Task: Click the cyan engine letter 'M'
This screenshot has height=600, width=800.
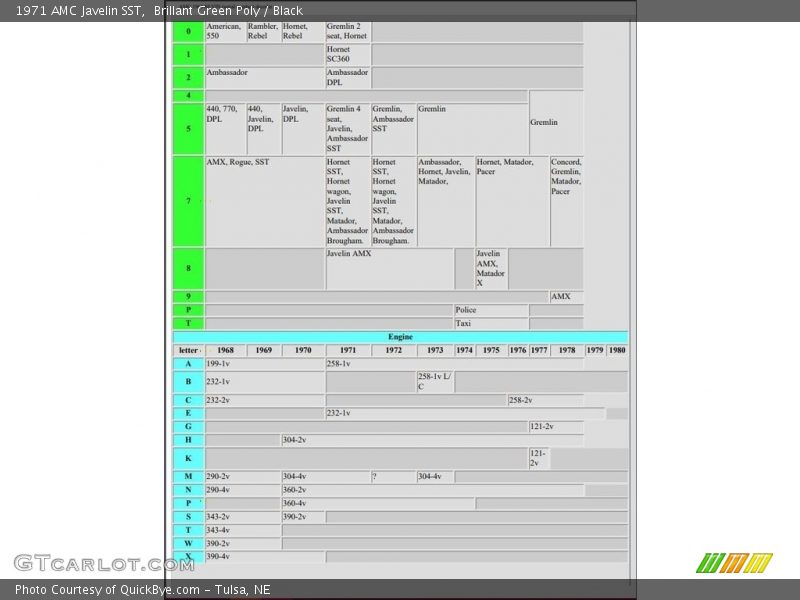Action: [188, 477]
